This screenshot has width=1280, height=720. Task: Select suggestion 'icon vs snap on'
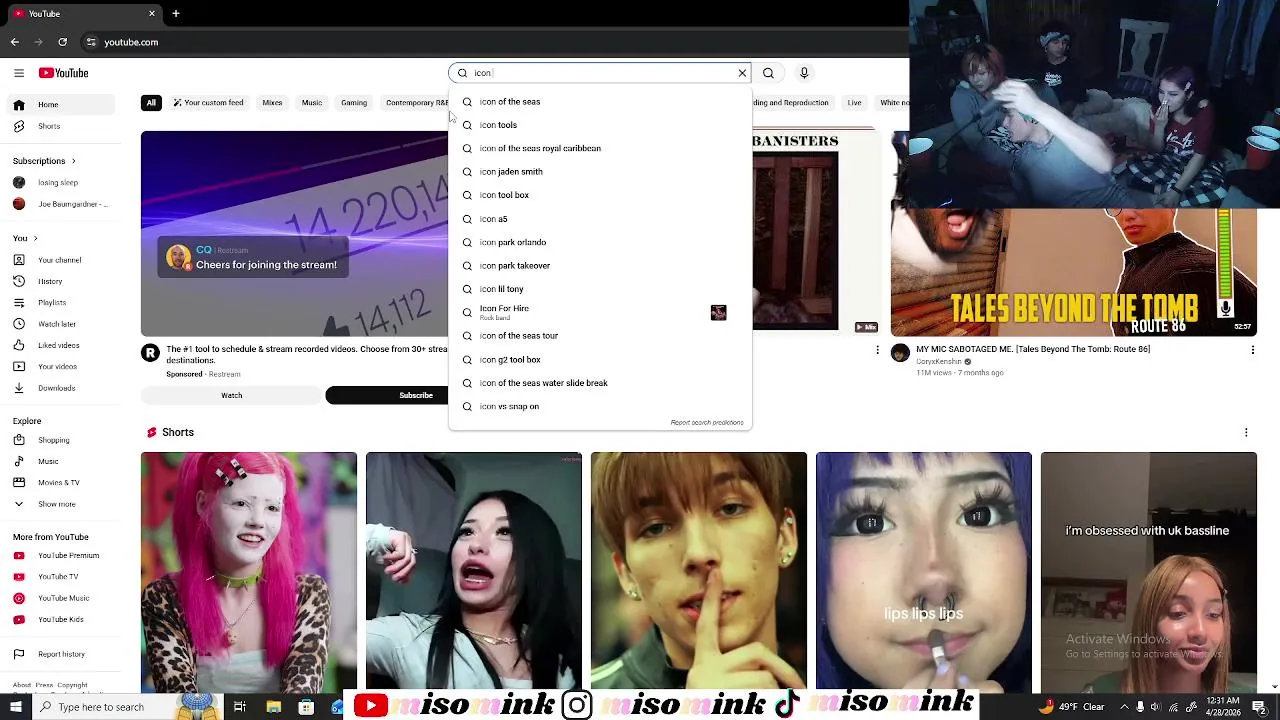click(x=600, y=406)
